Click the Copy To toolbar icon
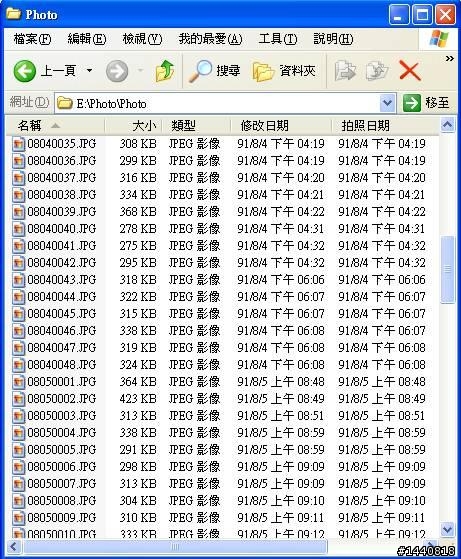461x559 pixels. click(377, 71)
